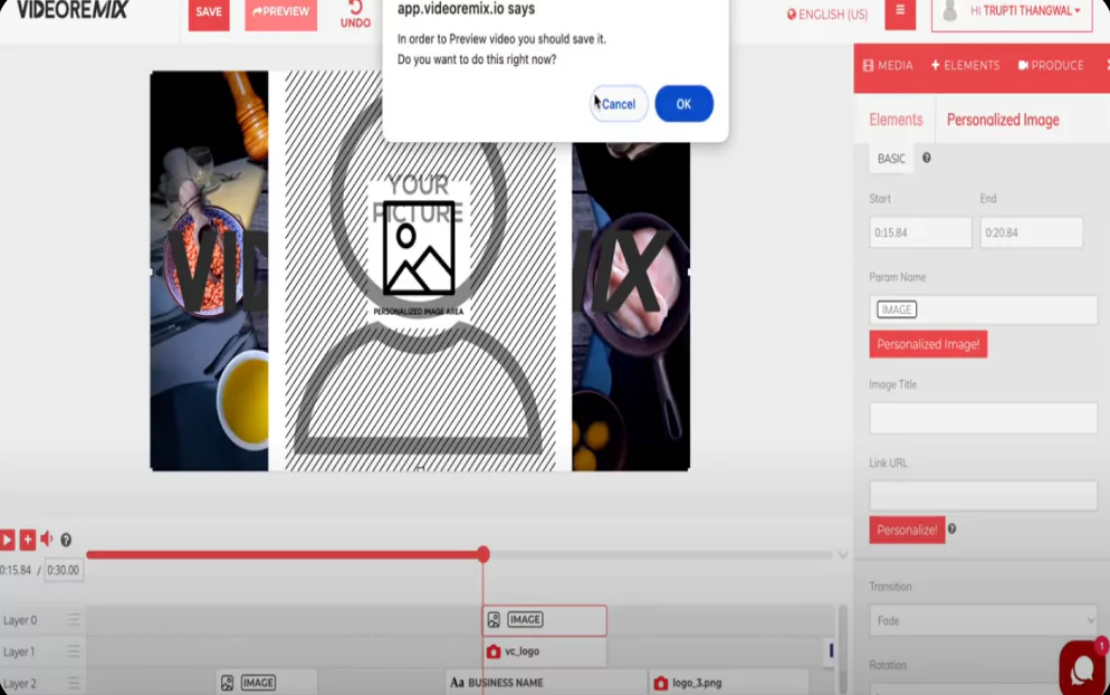Select the vc_logo clip on Layer 1
1110x695 pixels.
544,651
